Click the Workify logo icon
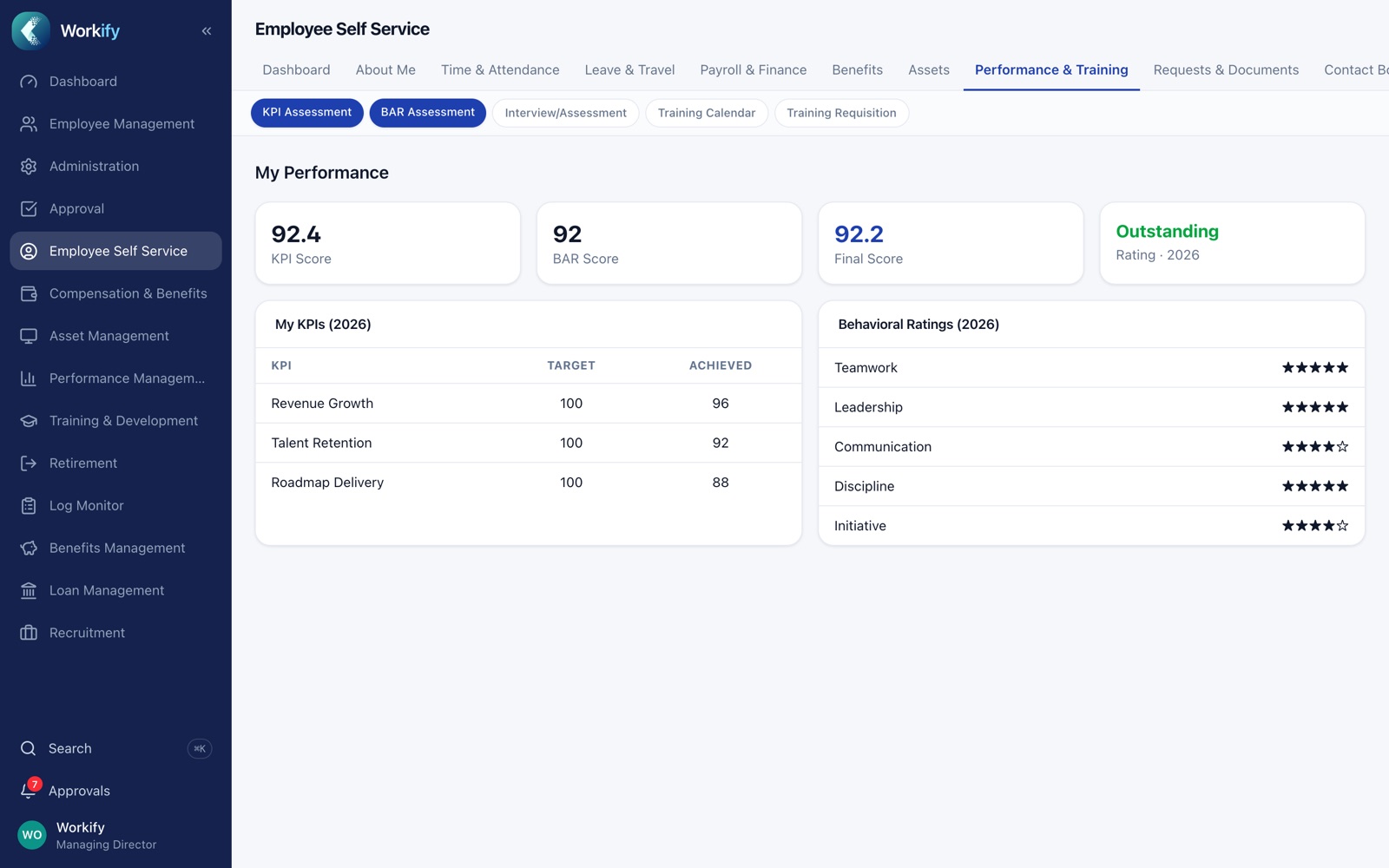The image size is (1389, 868). click(x=31, y=30)
